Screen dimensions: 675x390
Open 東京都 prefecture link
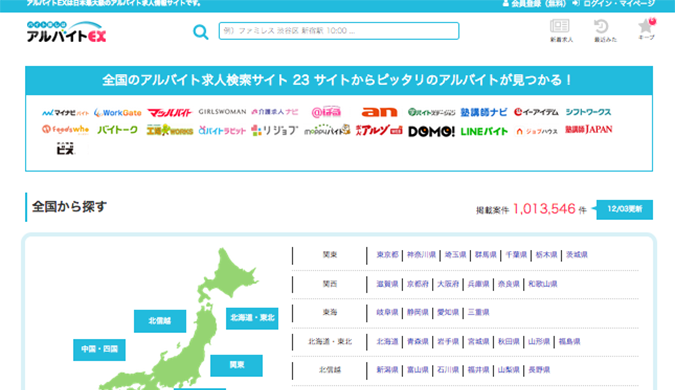click(387, 255)
